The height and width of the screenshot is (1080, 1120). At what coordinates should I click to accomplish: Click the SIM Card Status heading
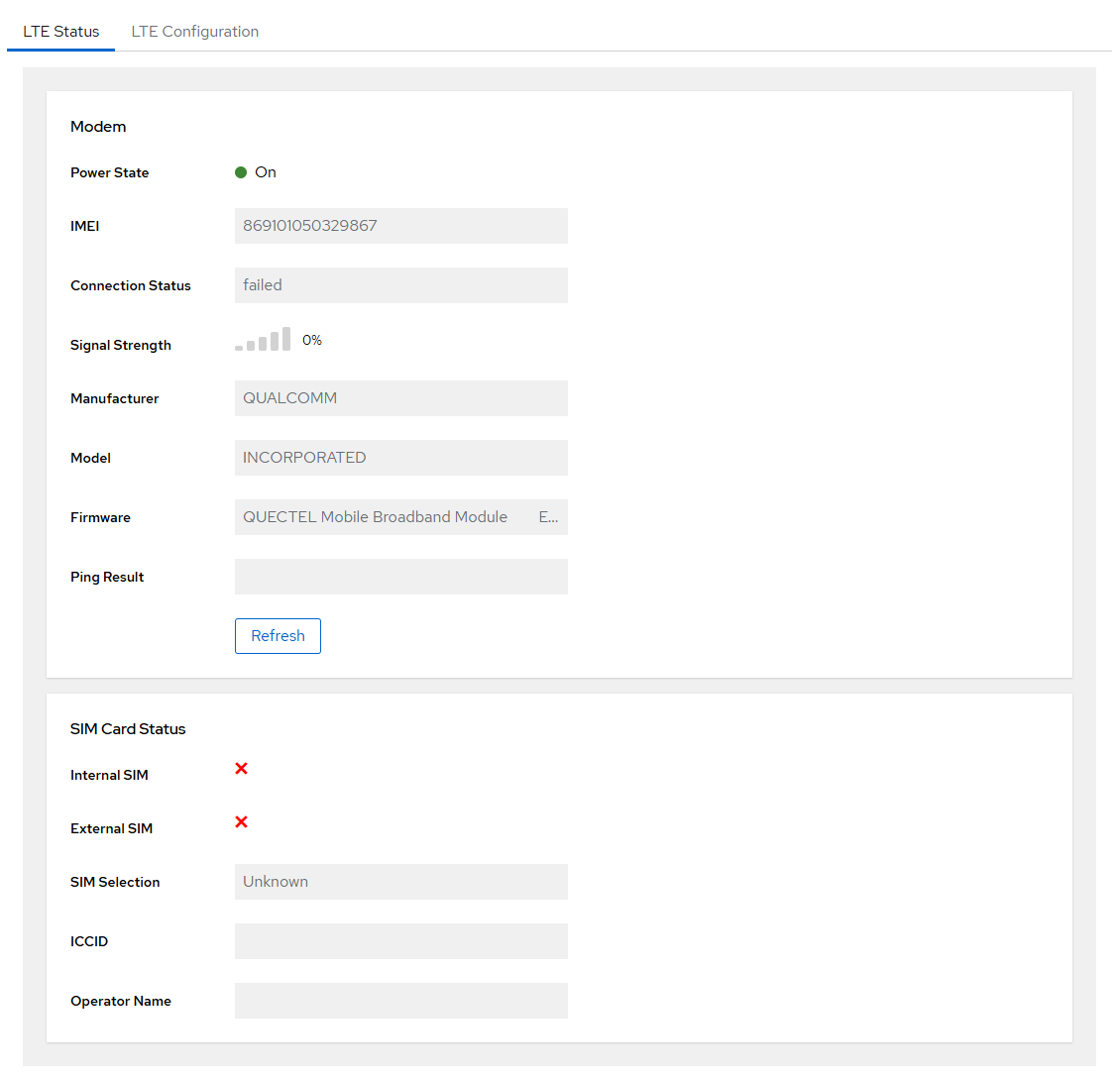128,729
